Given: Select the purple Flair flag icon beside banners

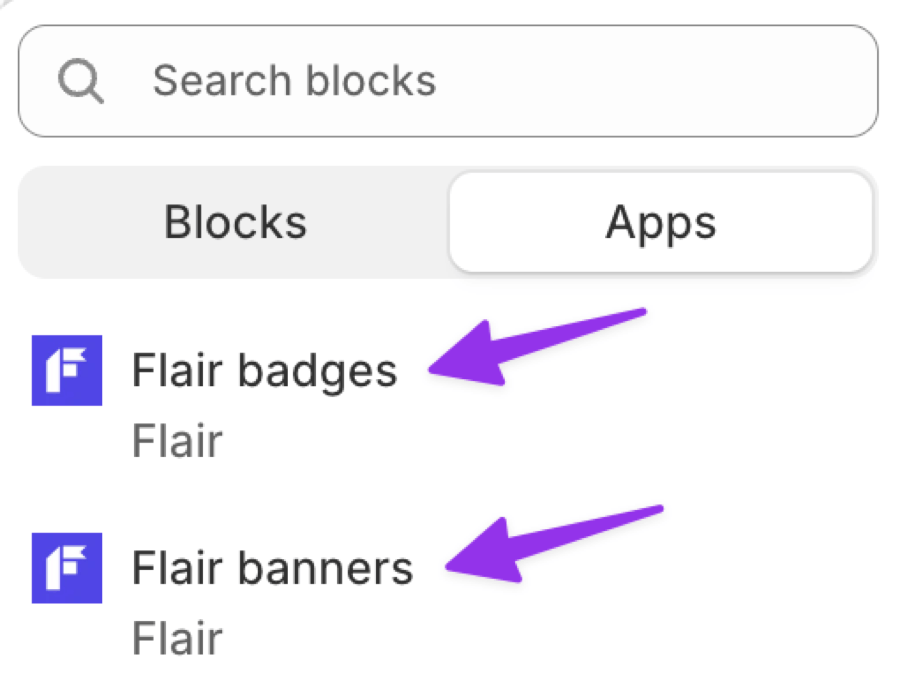Looking at the screenshot, I should [66, 568].
